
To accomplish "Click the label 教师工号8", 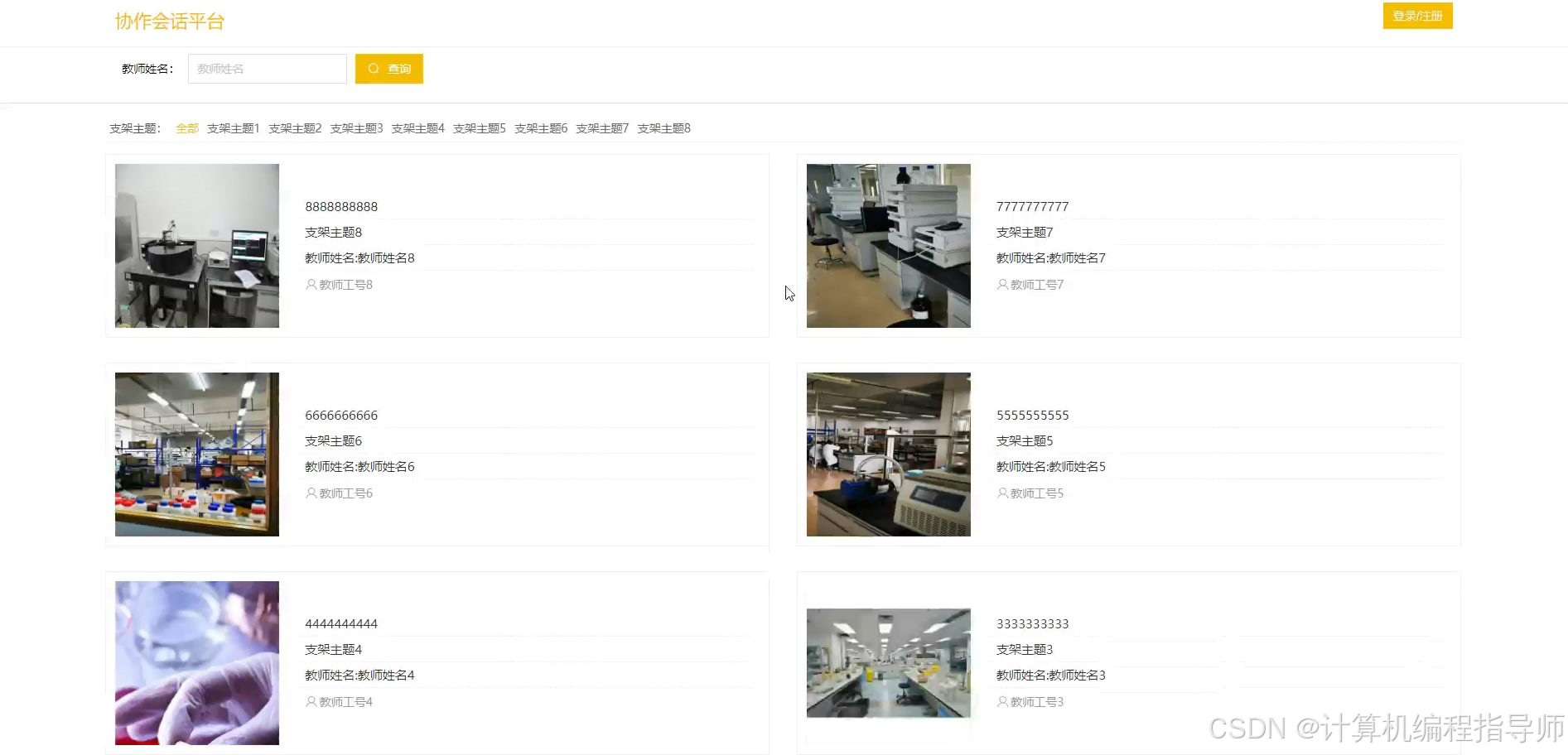I will click(346, 285).
